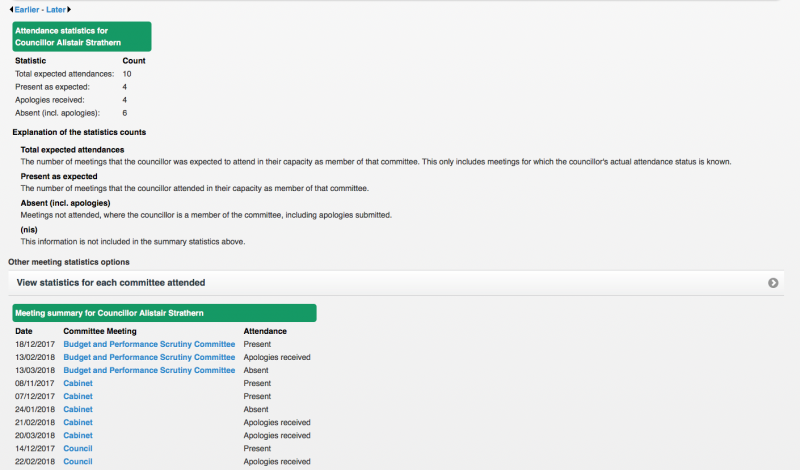Screen dimensions: 800x470
Task: Open Budget and Performance Scrutiny Committee 13/02/2018
Action: coord(149,357)
